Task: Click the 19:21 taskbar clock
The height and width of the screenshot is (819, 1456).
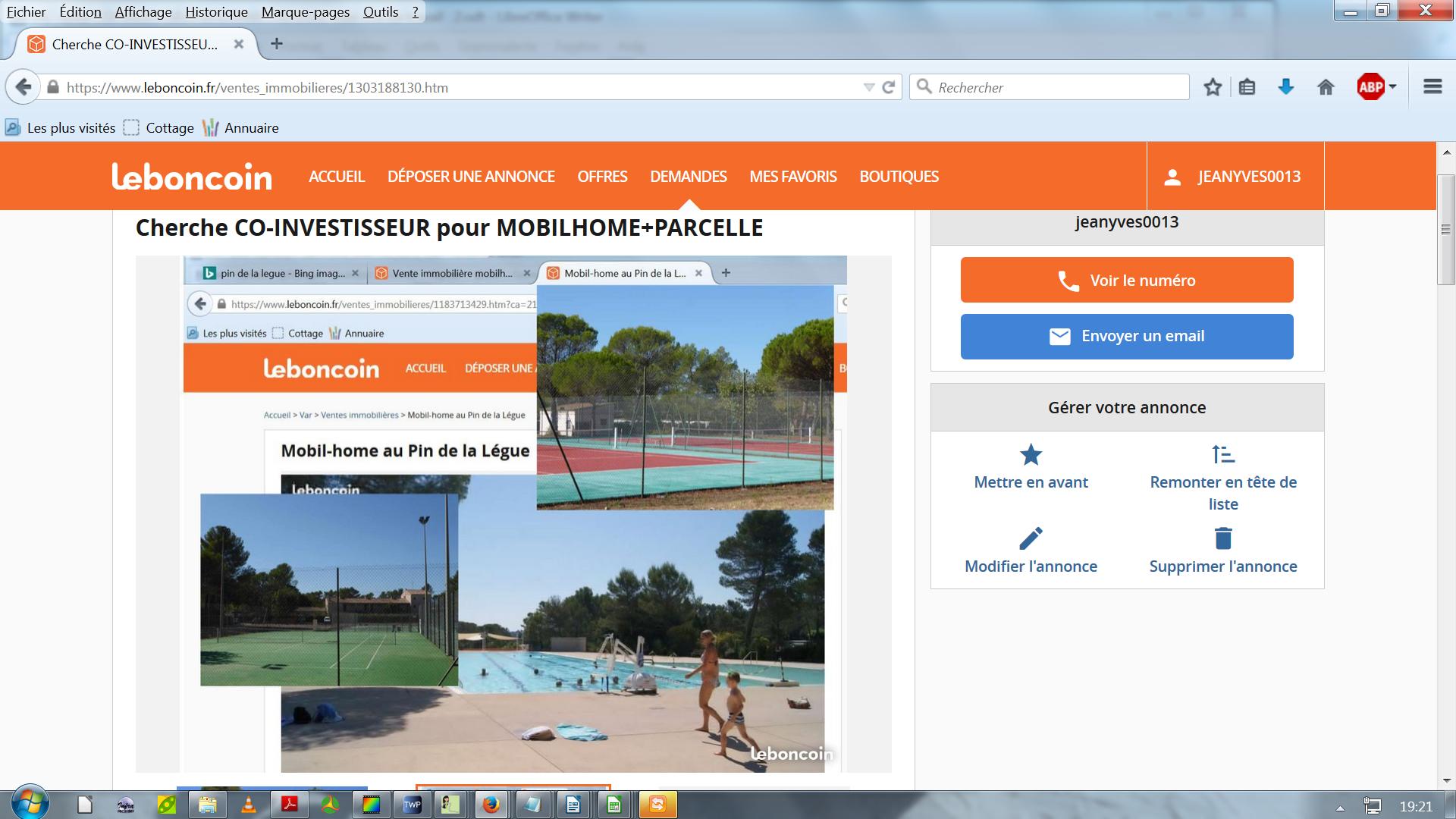Action: click(x=1416, y=807)
